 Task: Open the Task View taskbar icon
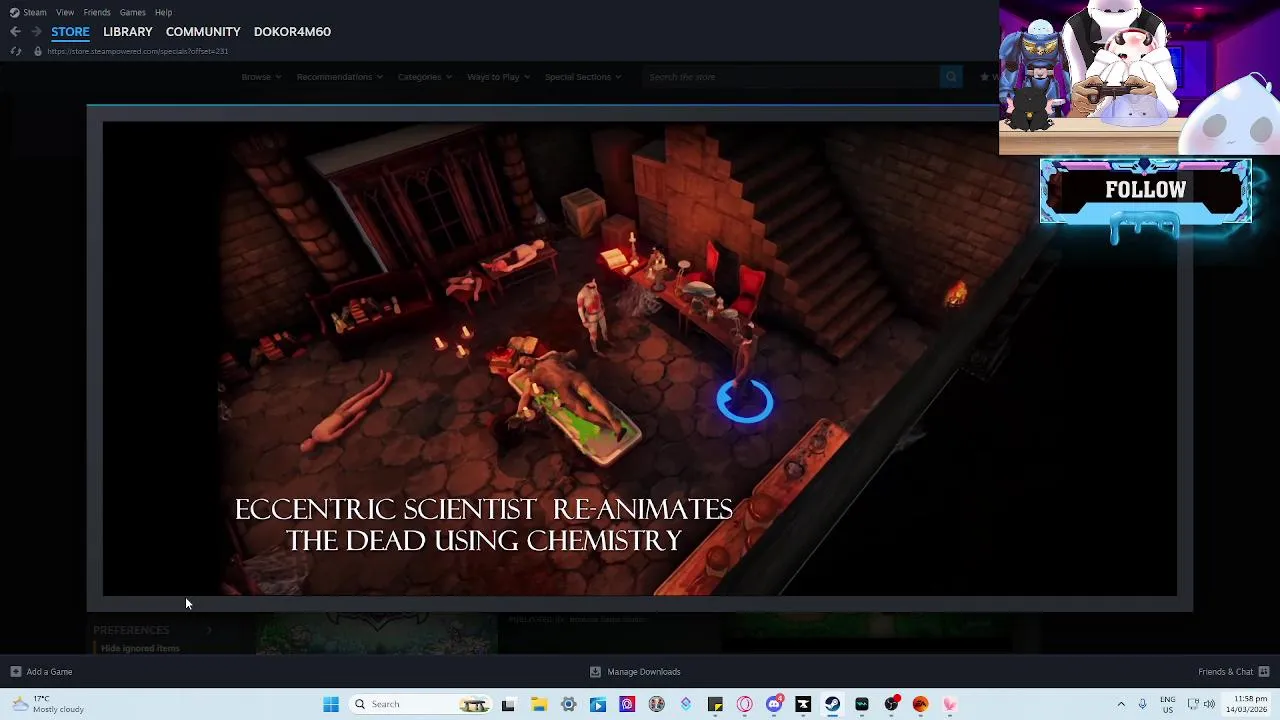pos(508,704)
